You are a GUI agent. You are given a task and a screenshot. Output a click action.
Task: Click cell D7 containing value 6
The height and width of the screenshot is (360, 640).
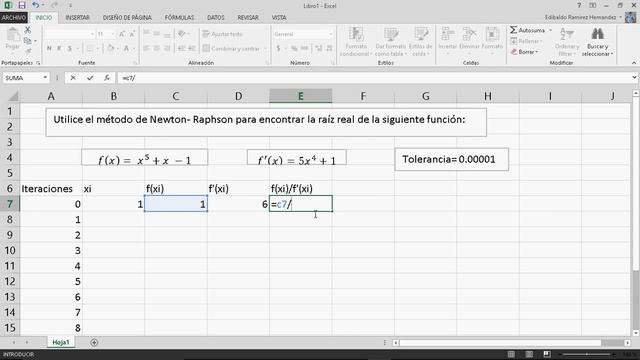coord(238,204)
